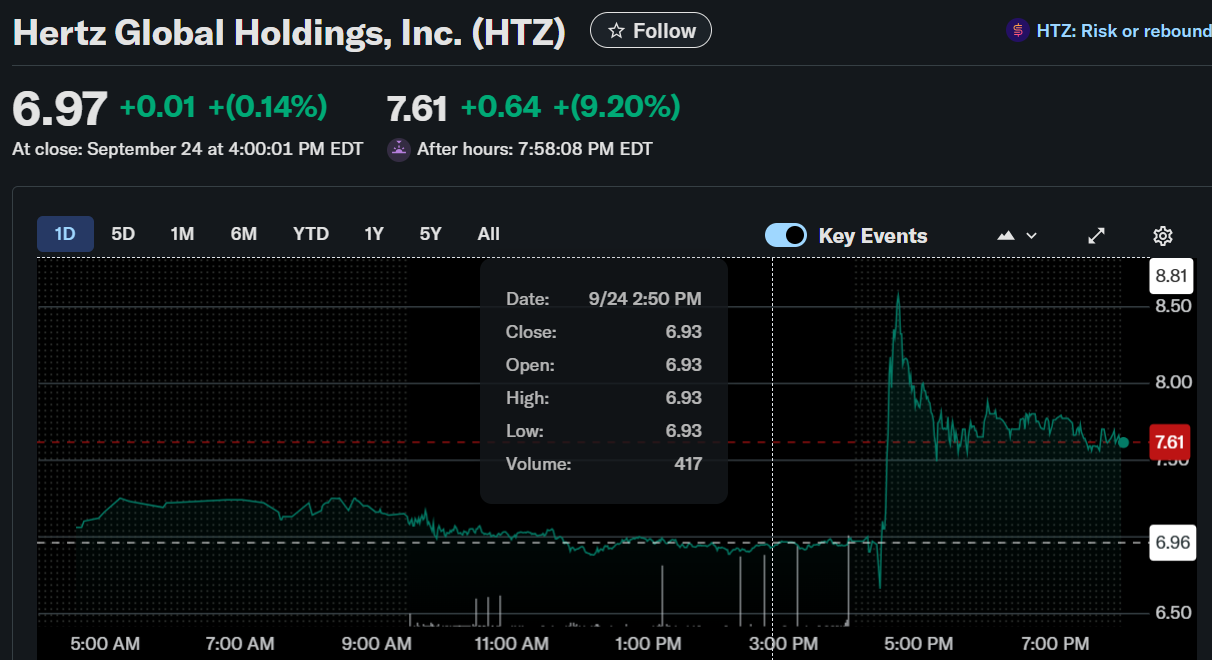
Task: Switch to the 6M time range
Action: point(244,234)
